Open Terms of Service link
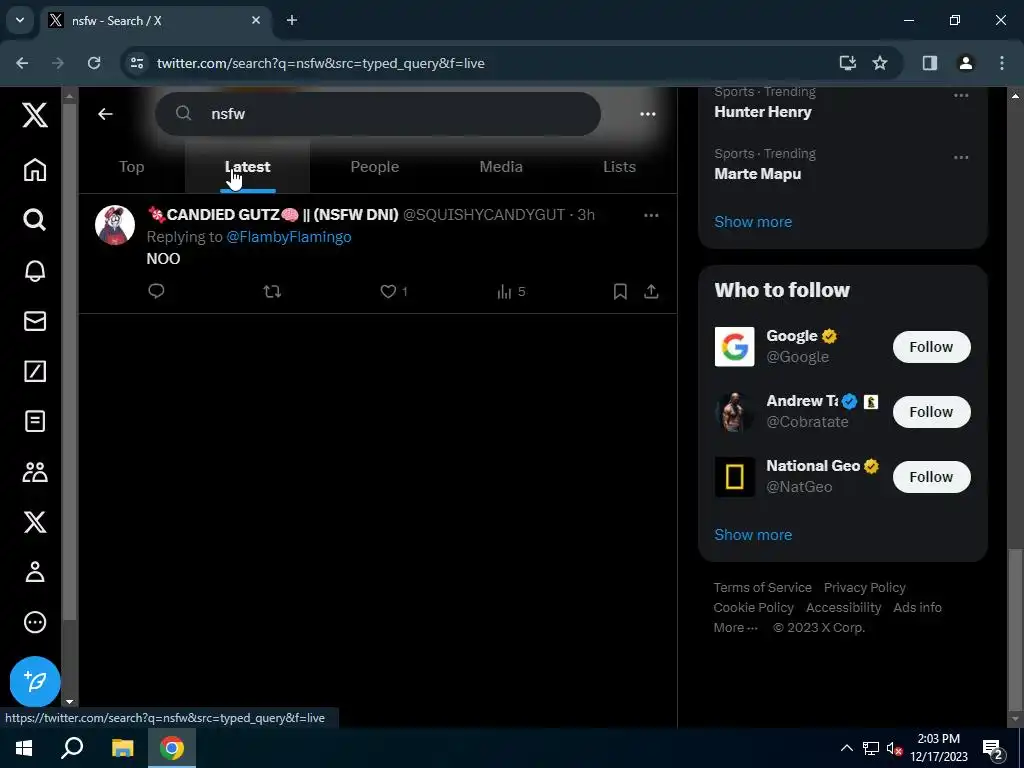The image size is (1024, 768). pos(762,587)
